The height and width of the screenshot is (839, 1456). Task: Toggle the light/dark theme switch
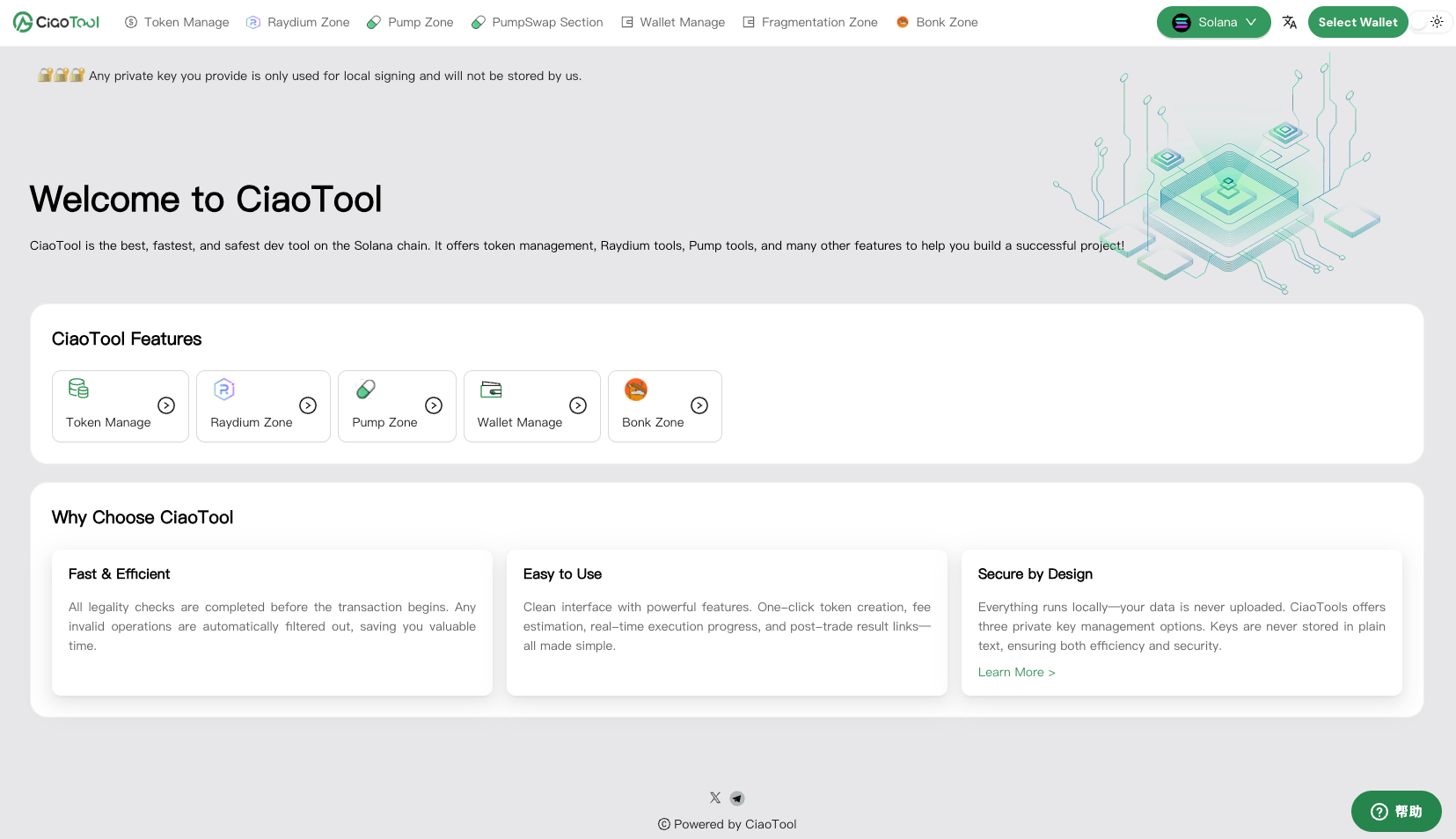pos(1430,22)
